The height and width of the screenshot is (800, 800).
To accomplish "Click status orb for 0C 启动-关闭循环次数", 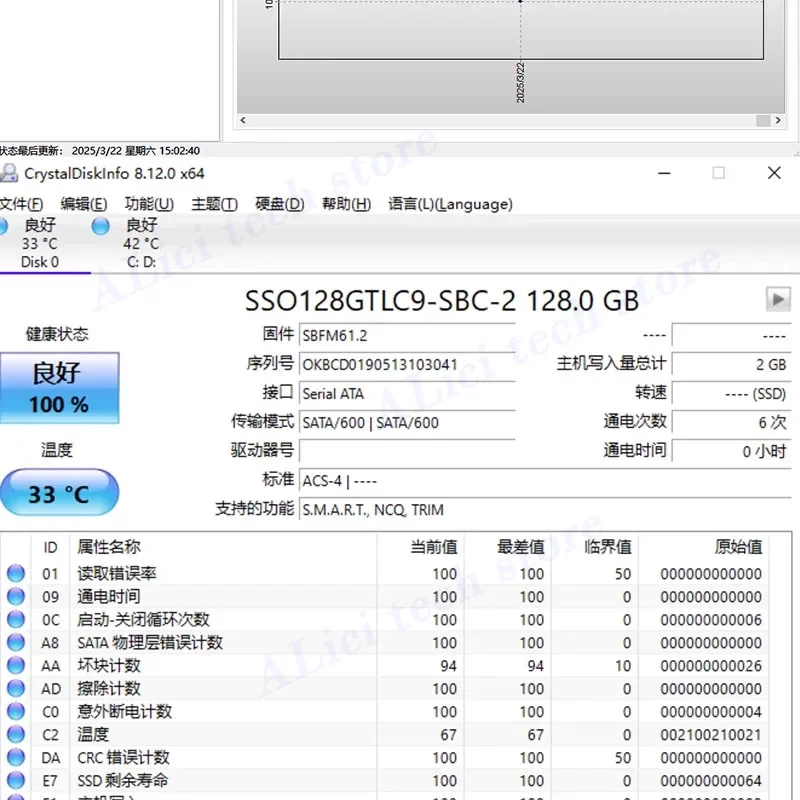I will [x=16, y=619].
